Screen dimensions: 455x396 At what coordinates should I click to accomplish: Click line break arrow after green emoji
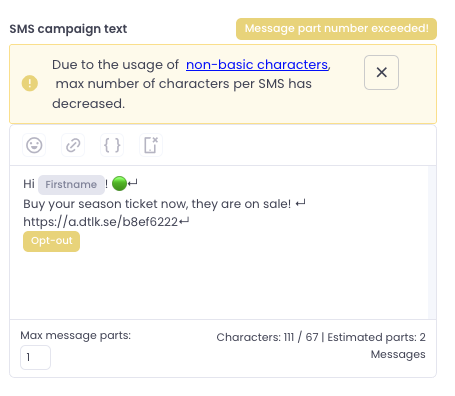point(133,183)
